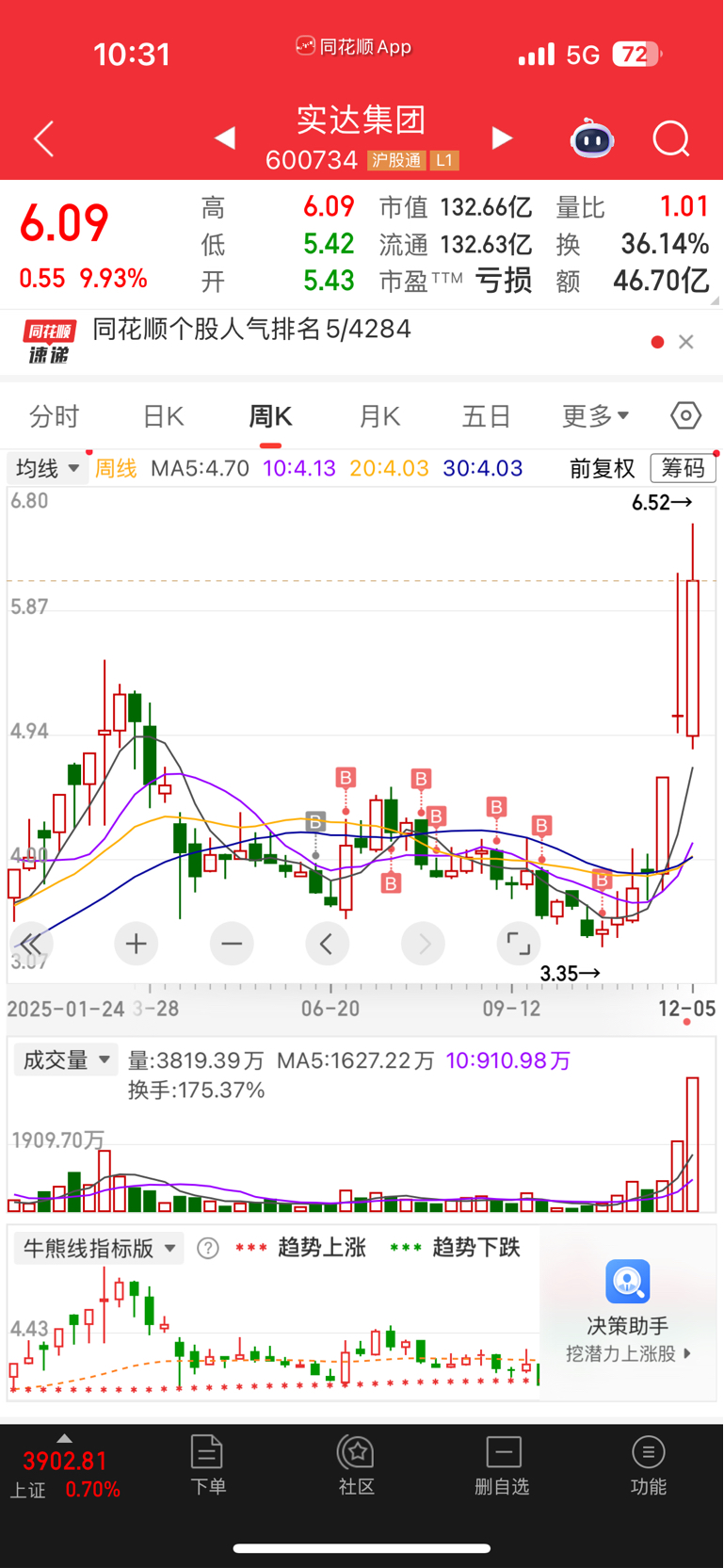Expand index bar arrow above 3902.81

pyautogui.click(x=64, y=1438)
